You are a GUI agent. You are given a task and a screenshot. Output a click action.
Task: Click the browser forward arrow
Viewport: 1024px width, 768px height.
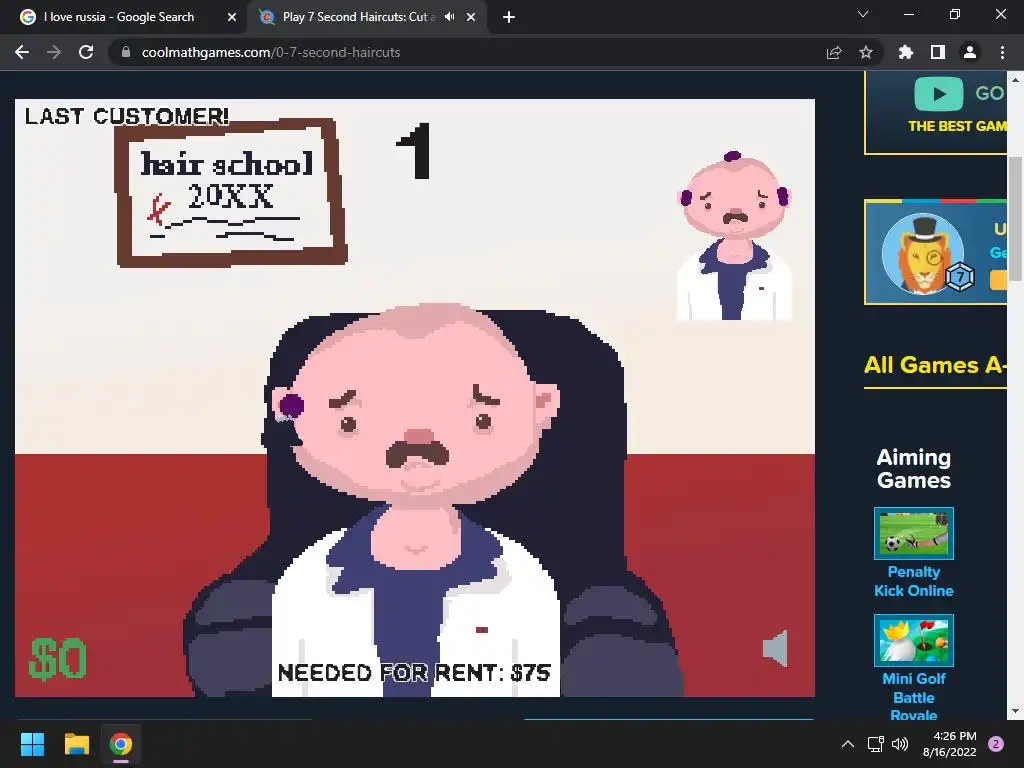(54, 52)
